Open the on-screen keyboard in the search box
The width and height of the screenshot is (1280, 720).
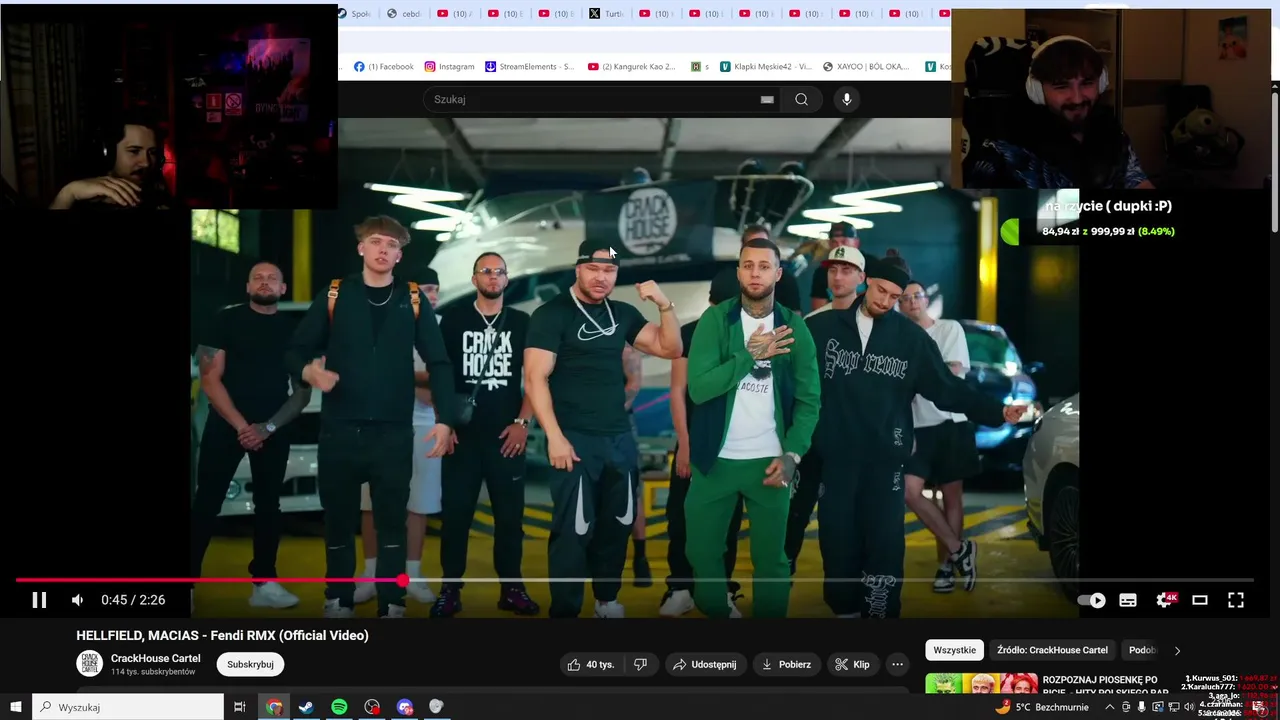[x=767, y=99]
